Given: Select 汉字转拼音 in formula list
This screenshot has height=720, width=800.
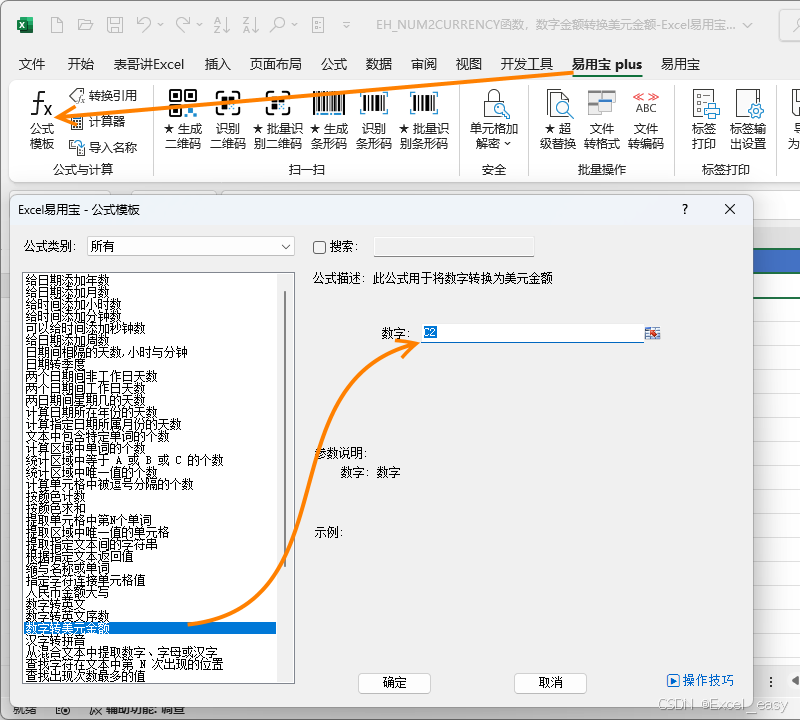Looking at the screenshot, I should point(55,640).
